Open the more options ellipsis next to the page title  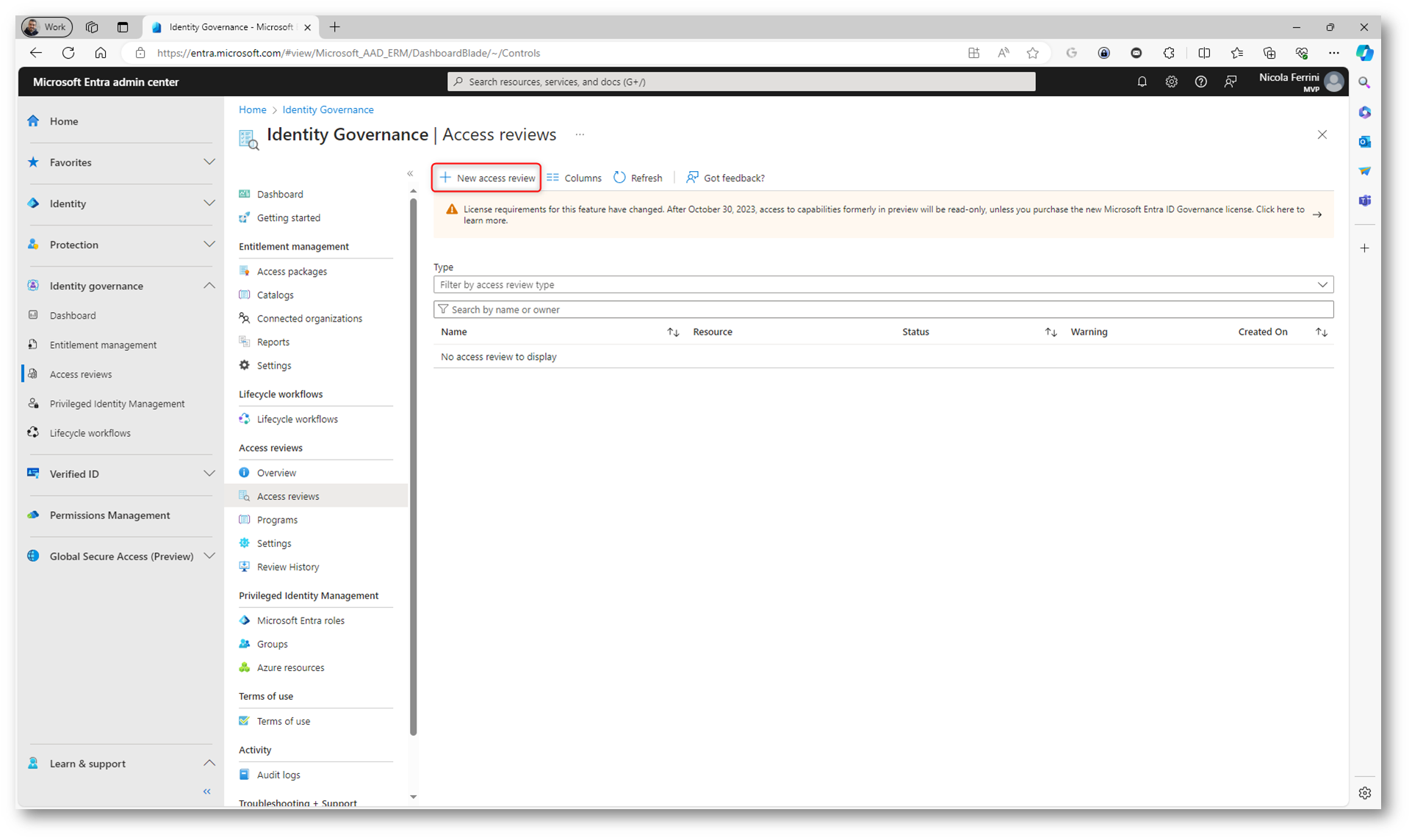tap(580, 134)
